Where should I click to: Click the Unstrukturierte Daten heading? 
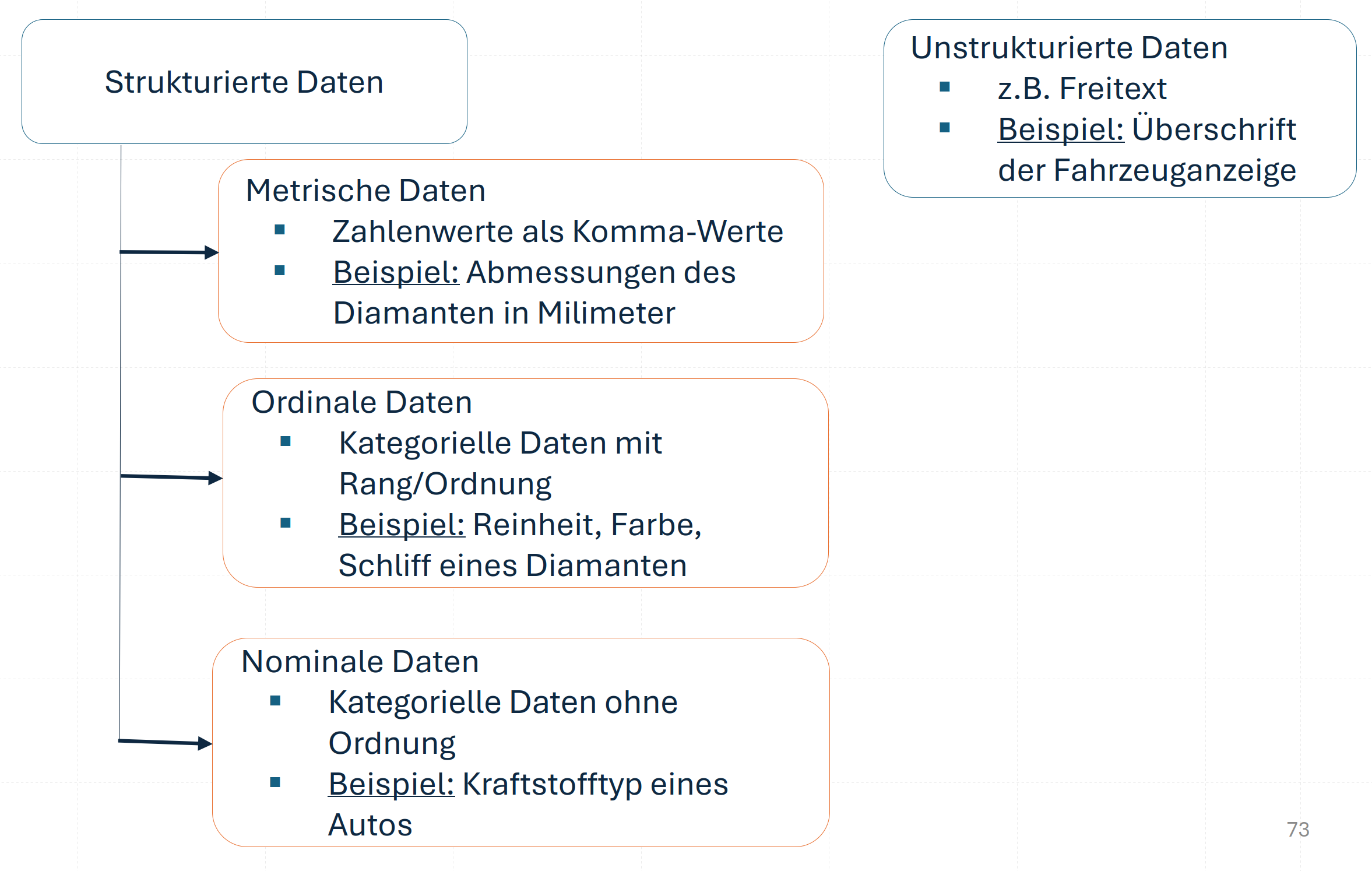1069,48
